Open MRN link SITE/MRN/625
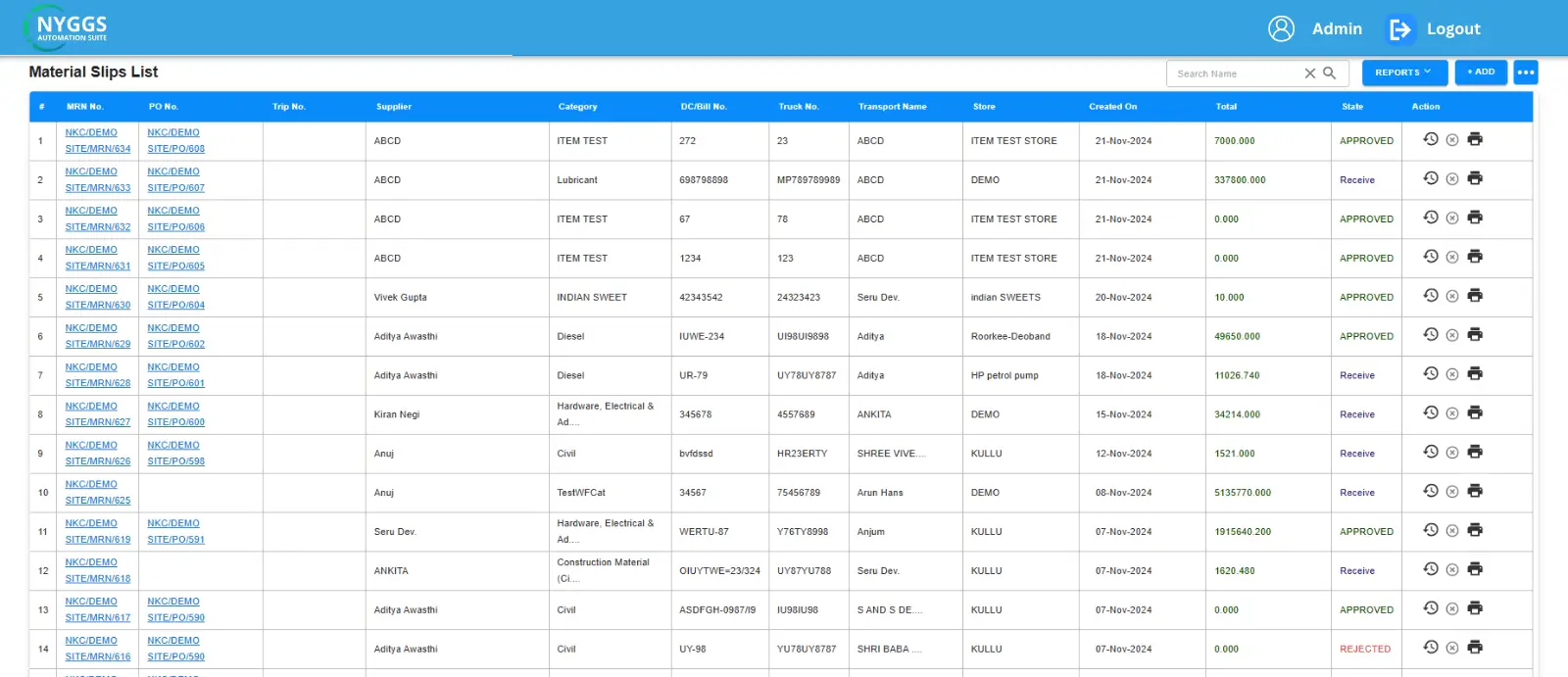 [98, 501]
